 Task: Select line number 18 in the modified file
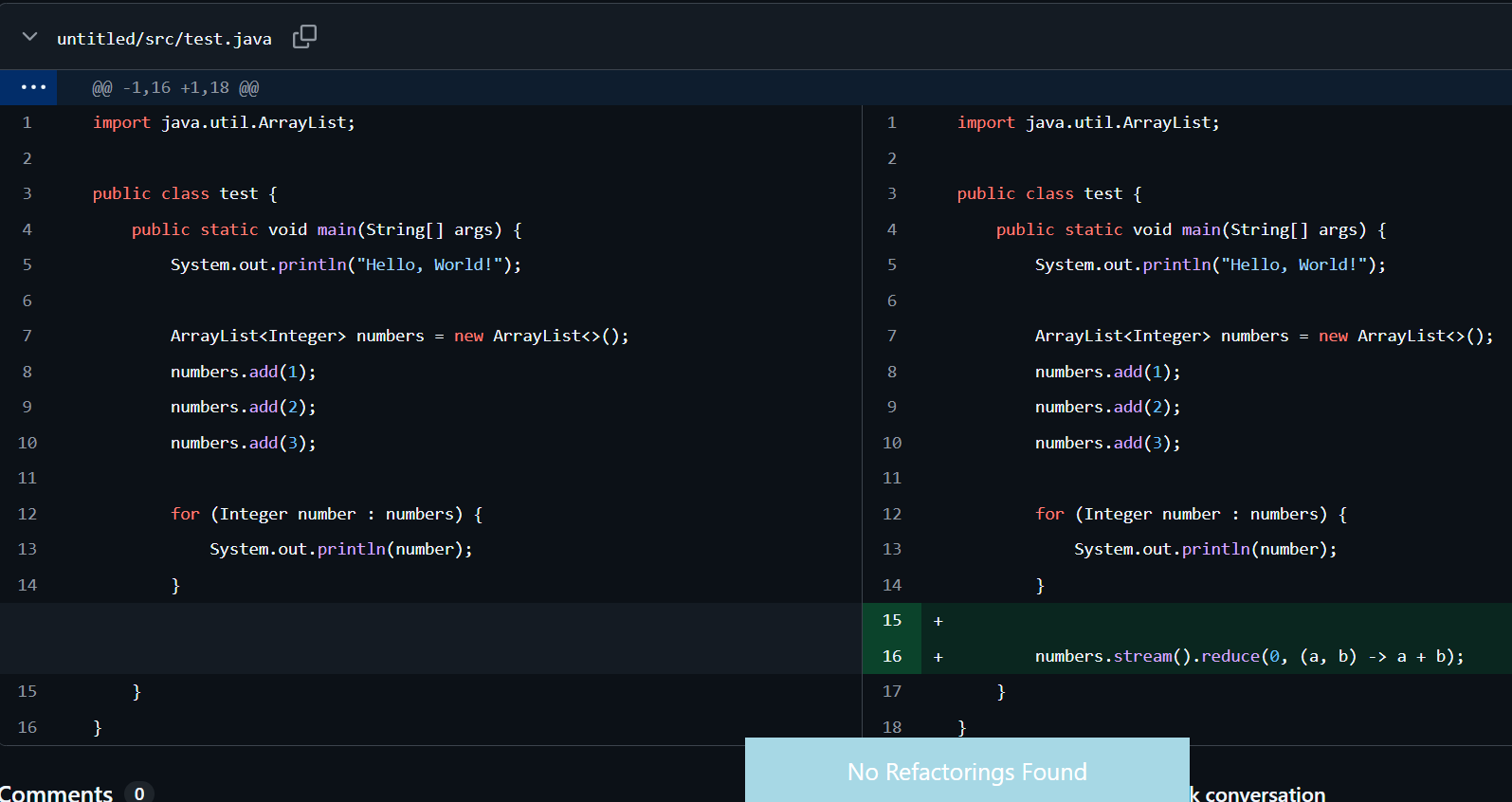[892, 727]
